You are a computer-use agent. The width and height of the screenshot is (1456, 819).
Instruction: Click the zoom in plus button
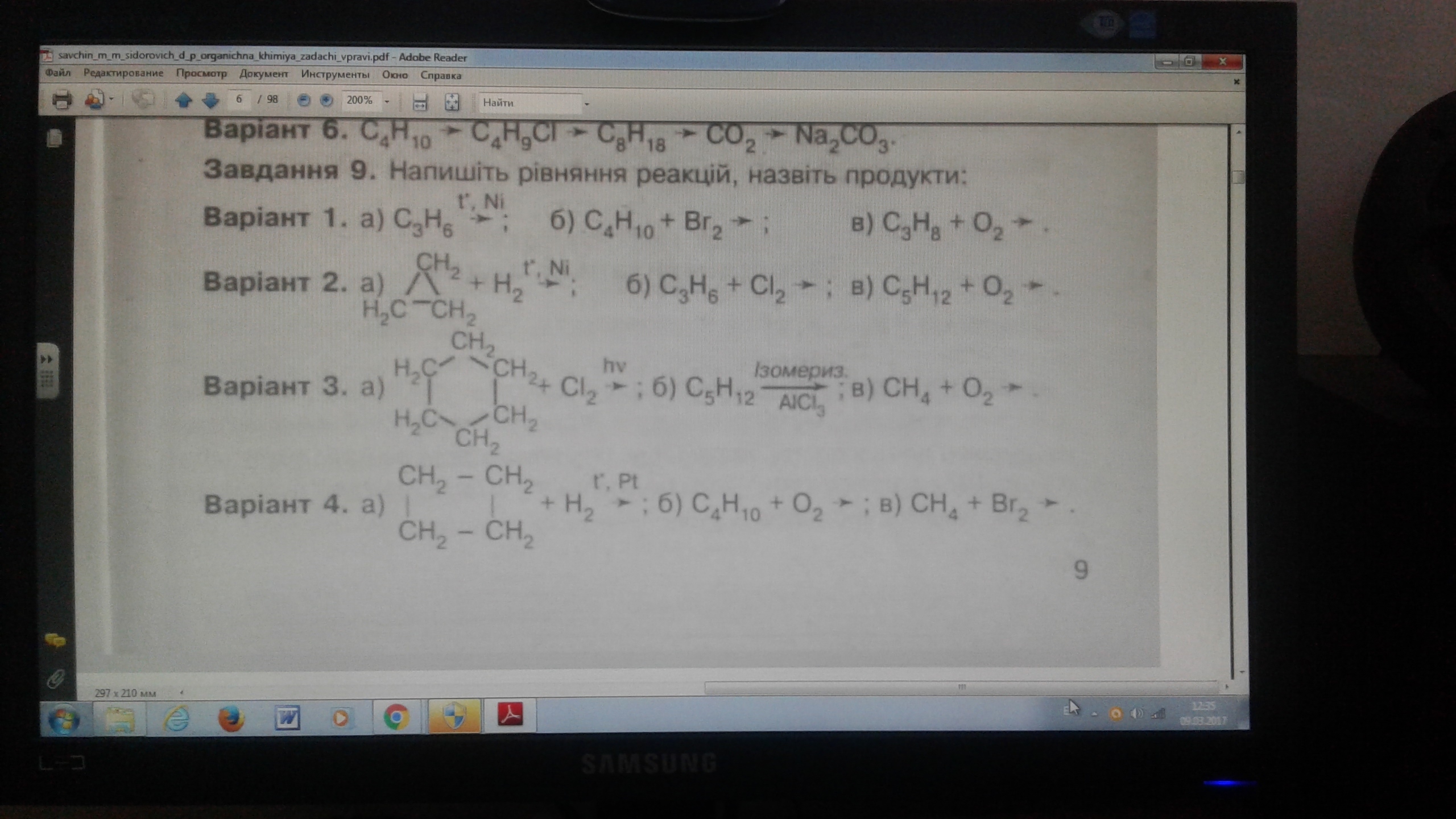pos(326,101)
